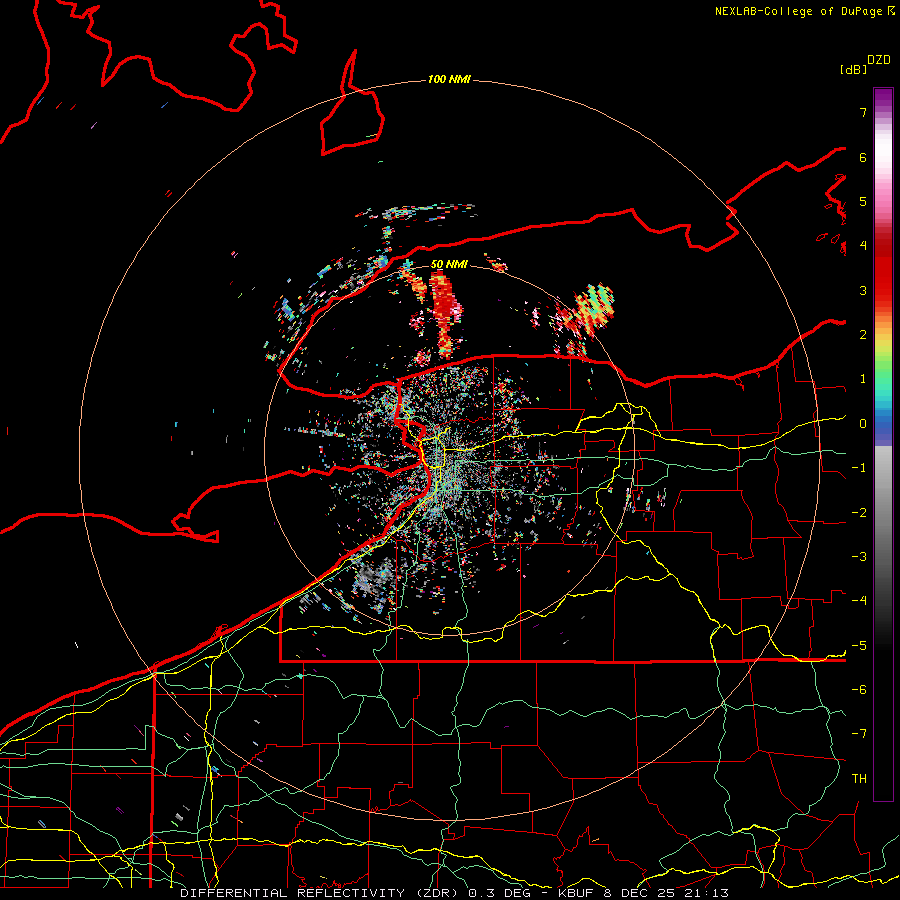Click the "50 NMI" range ring label
900x900 pixels.
(x=449, y=264)
